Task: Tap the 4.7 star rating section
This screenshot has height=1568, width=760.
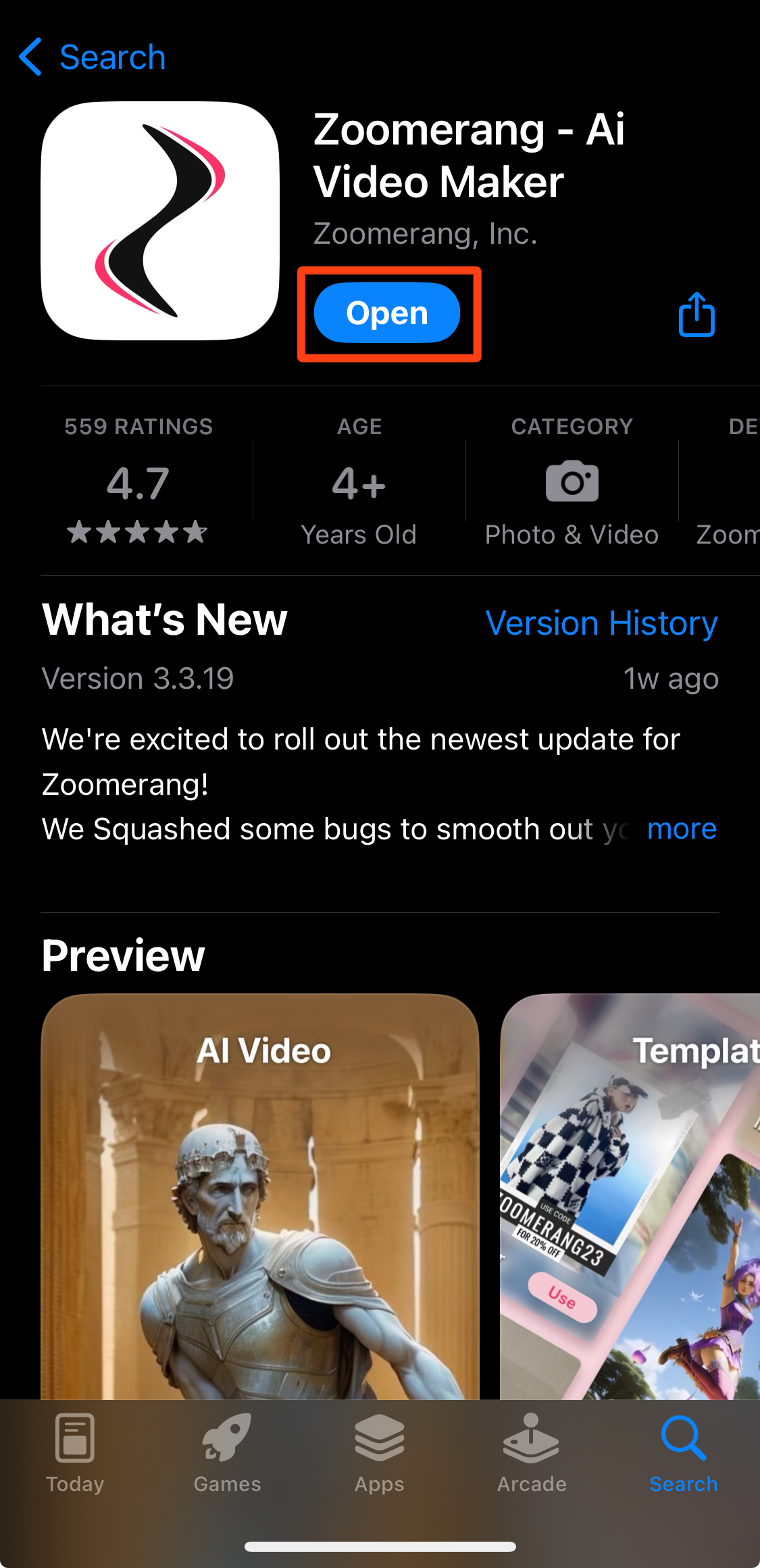Action: click(138, 481)
